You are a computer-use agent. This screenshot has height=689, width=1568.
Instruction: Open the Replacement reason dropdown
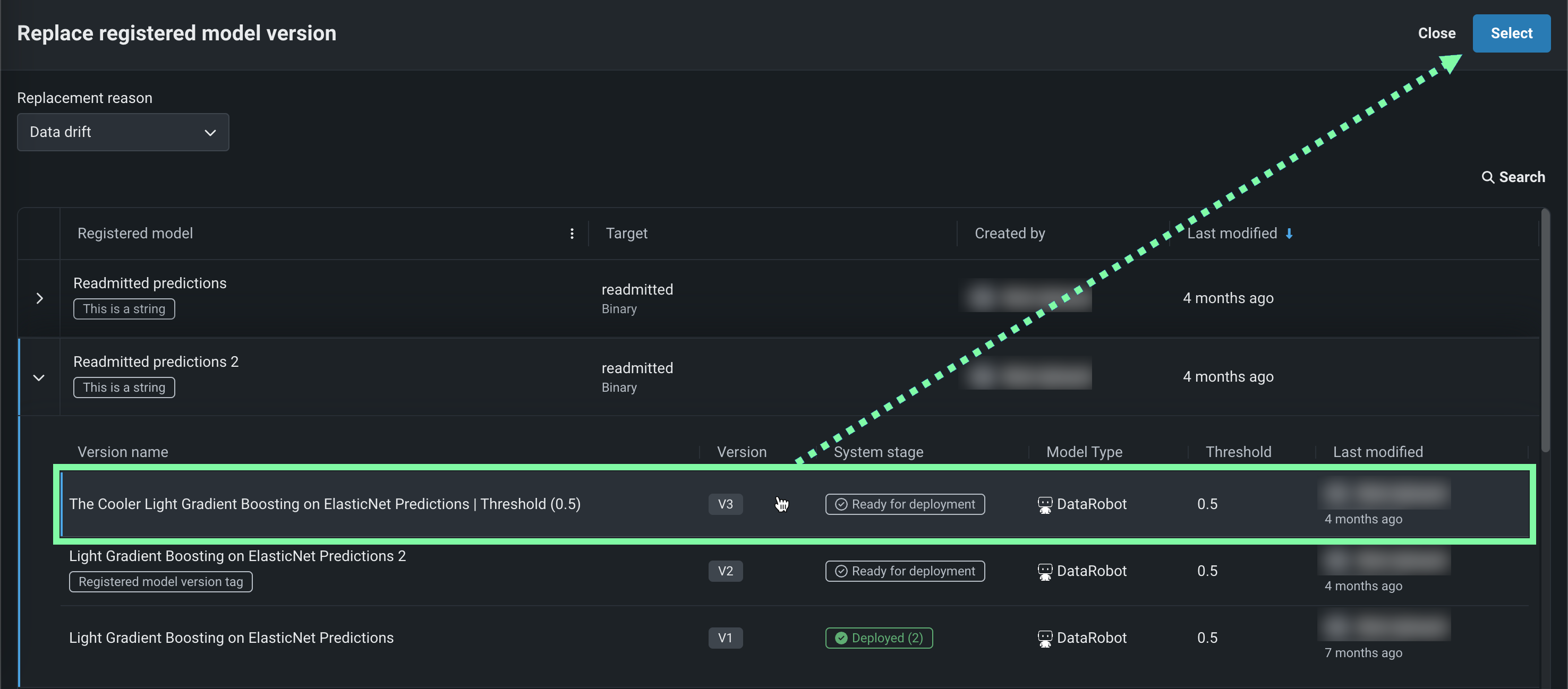(x=123, y=132)
